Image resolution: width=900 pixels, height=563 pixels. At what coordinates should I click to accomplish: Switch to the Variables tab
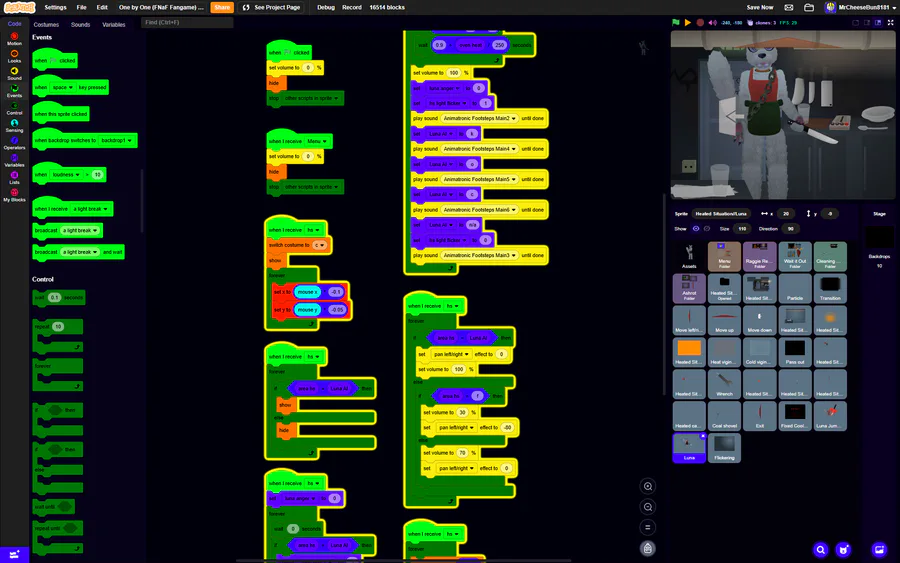point(114,25)
